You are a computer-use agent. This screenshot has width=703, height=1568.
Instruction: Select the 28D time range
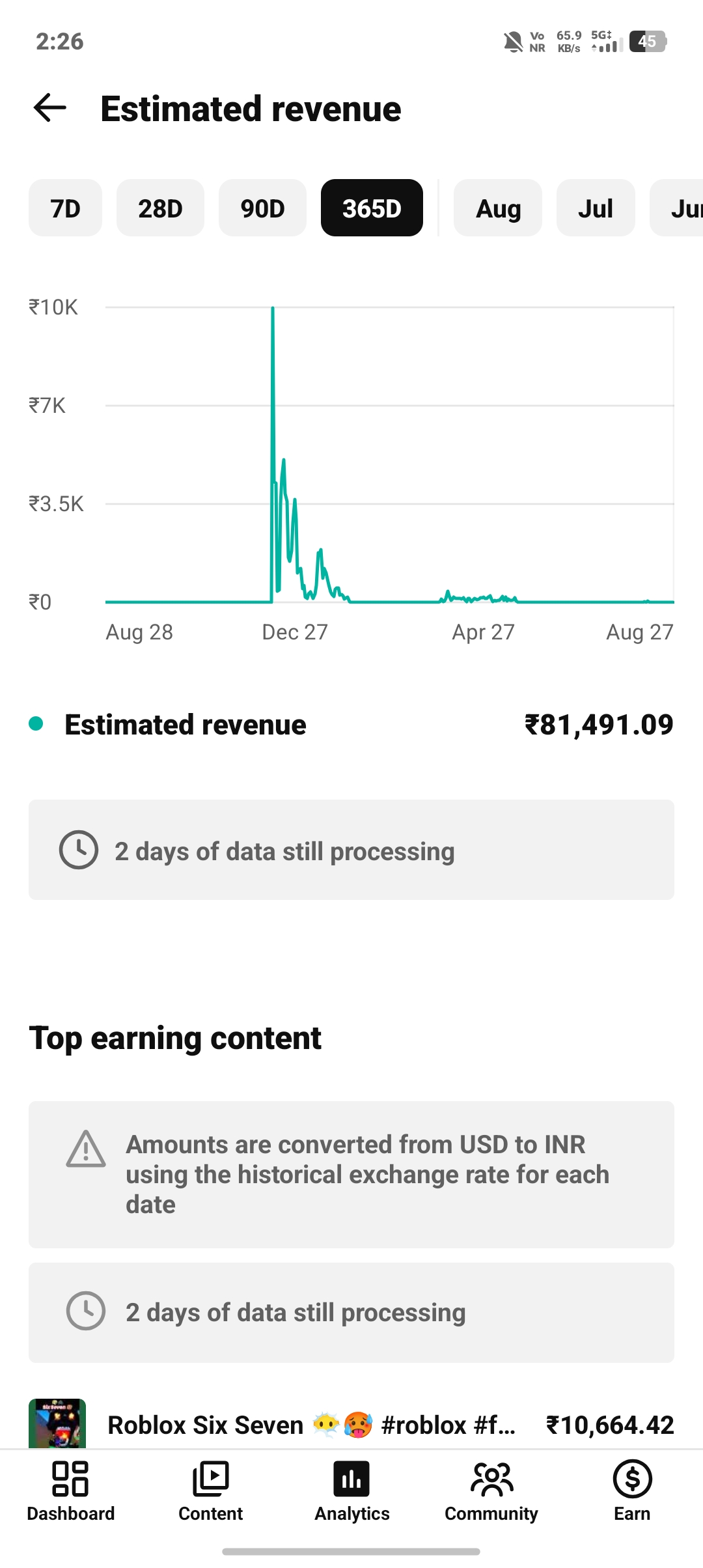(x=160, y=208)
